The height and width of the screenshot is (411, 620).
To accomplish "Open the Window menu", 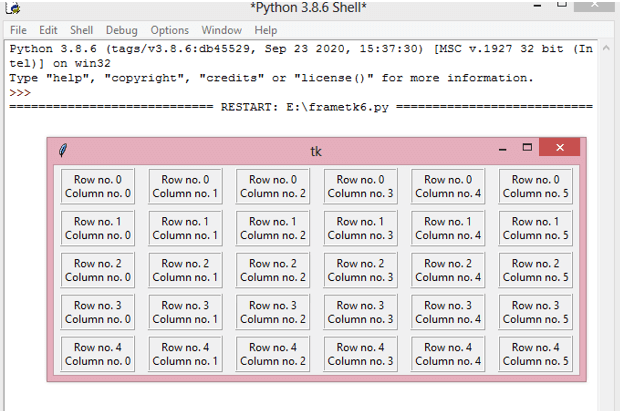I will [221, 30].
